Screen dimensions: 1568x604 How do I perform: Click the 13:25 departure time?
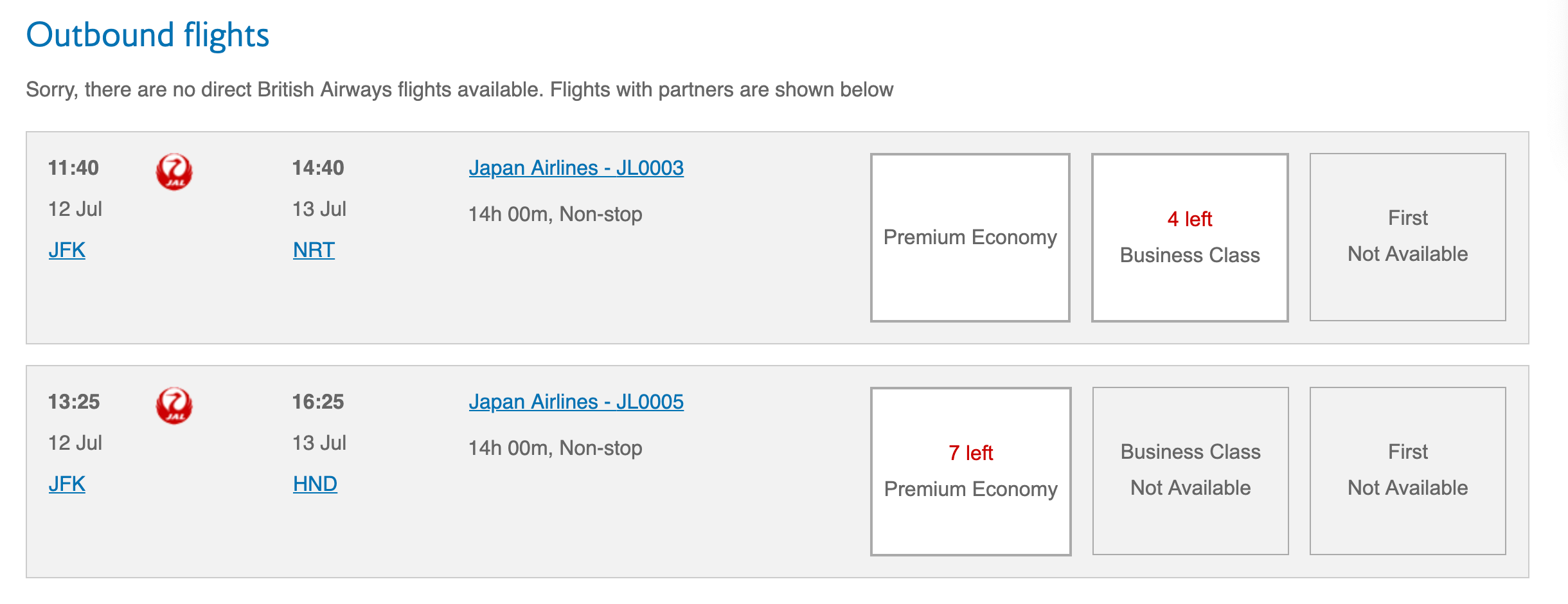pos(74,402)
